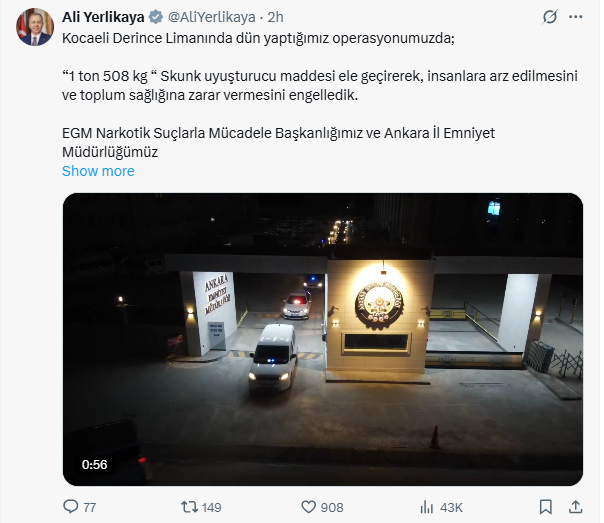View post analytics via bar chart icon

(x=427, y=507)
